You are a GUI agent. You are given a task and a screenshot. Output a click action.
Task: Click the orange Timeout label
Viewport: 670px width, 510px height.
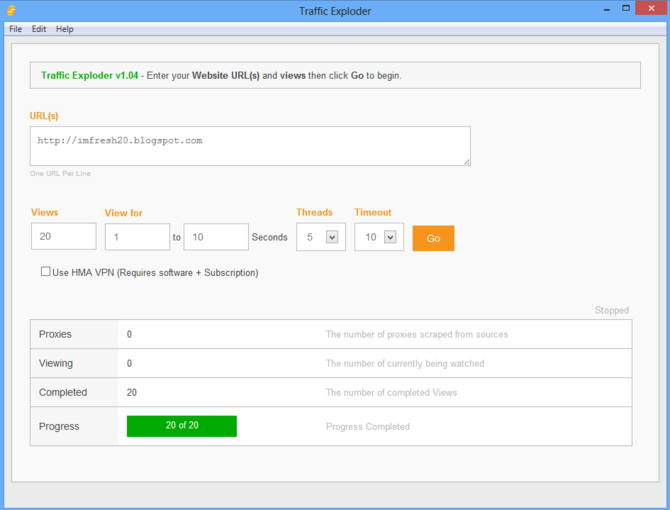[x=373, y=212]
